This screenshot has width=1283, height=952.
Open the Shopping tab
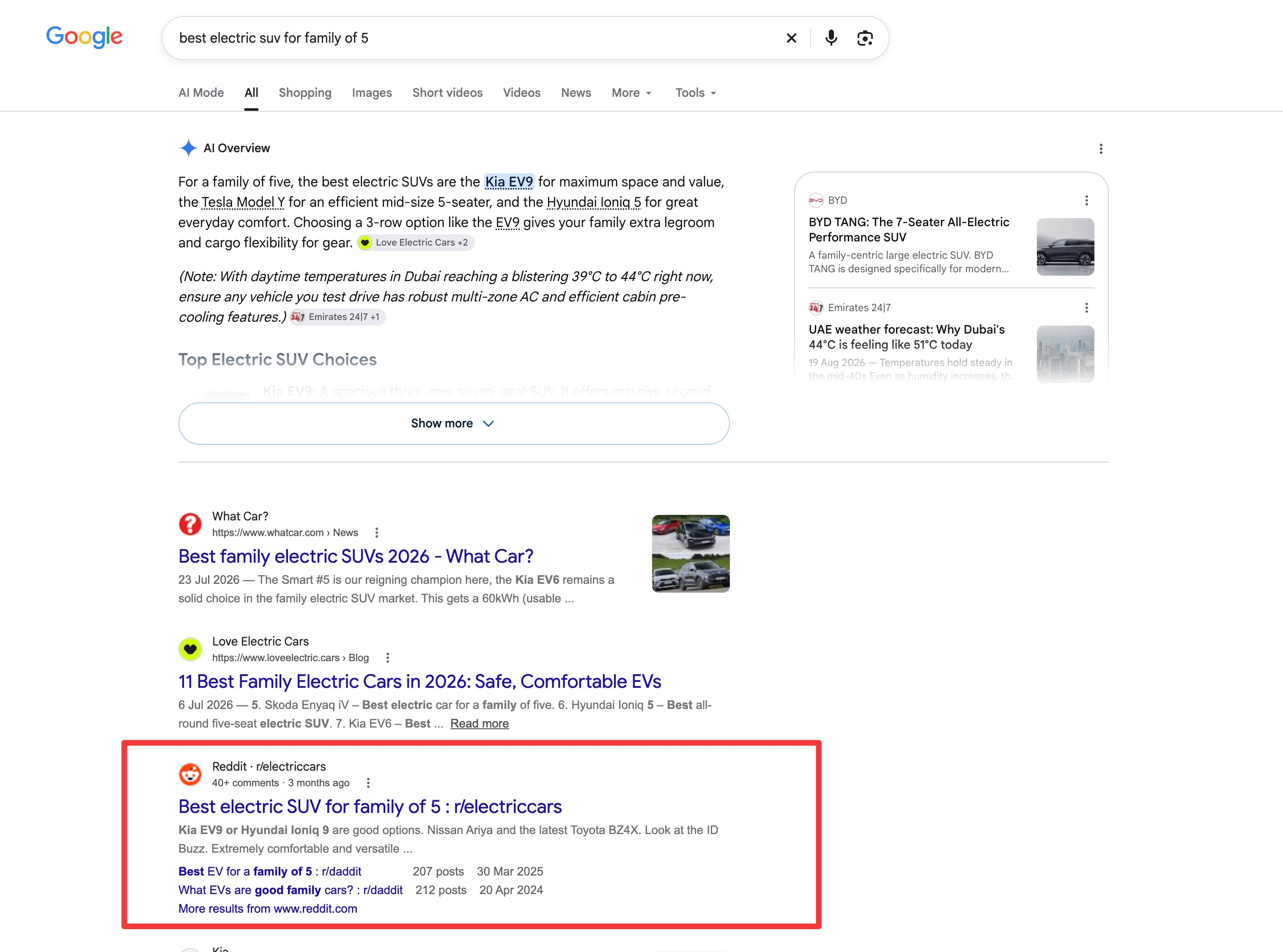point(305,93)
